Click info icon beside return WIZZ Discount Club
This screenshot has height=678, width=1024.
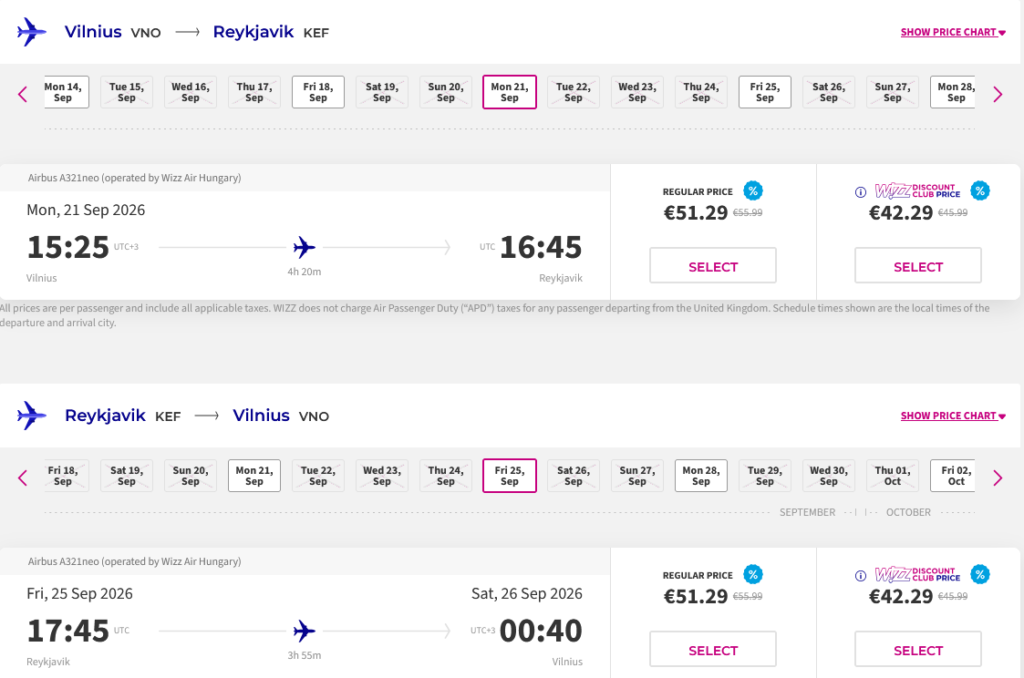861,575
